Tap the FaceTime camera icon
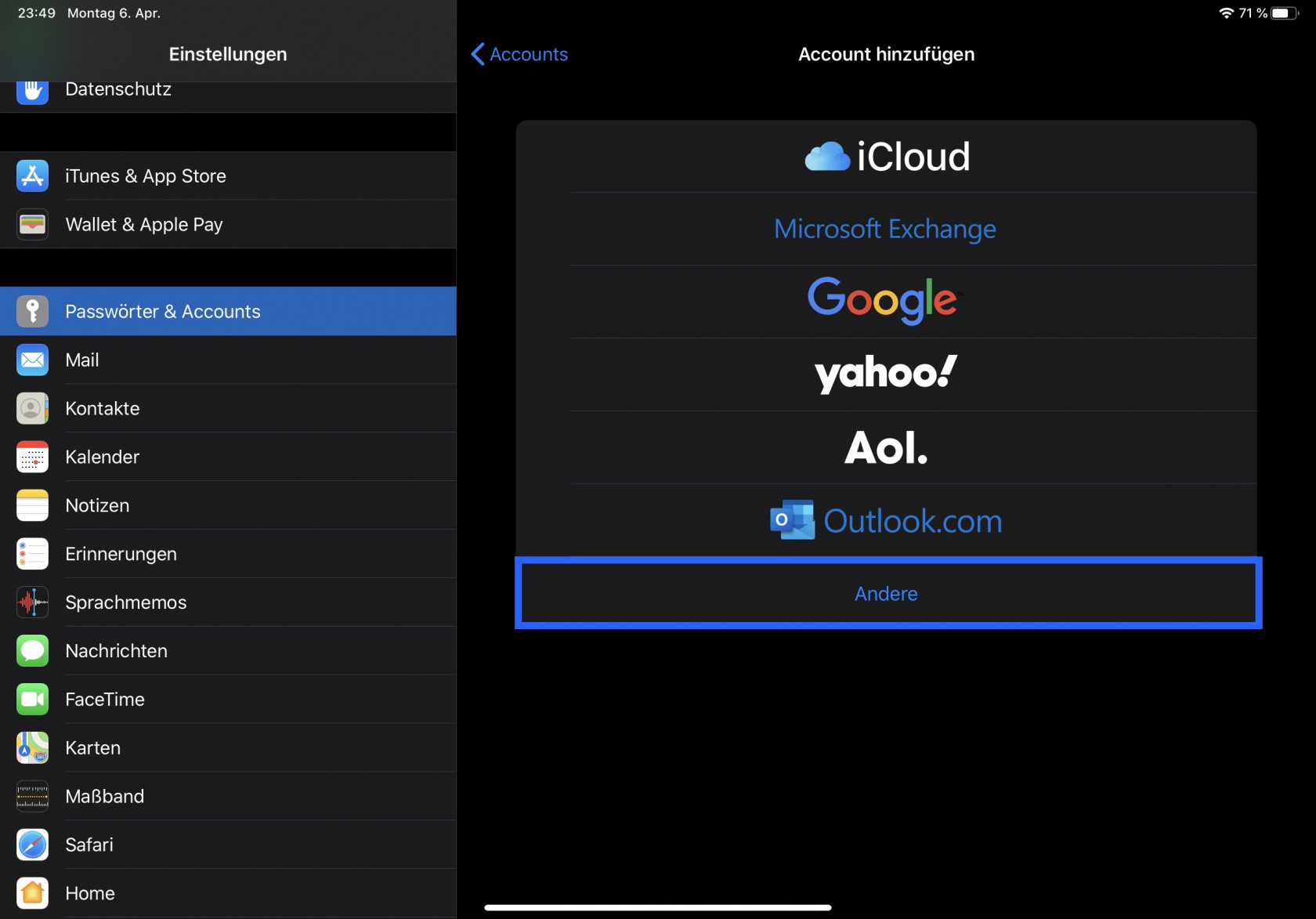The height and width of the screenshot is (919, 1316). point(32,699)
